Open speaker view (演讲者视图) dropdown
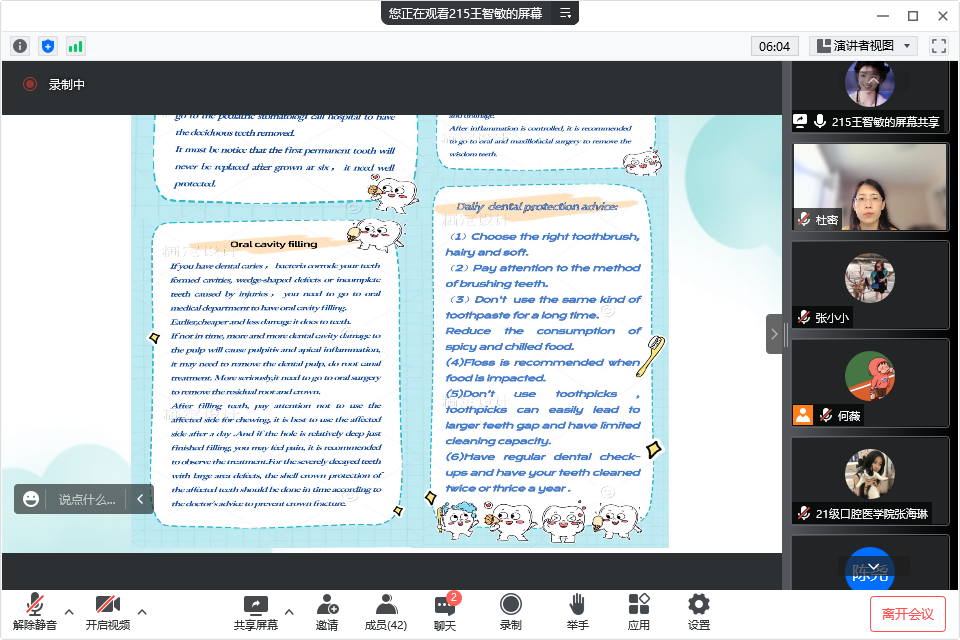Screen dimensions: 960x640 pyautogui.click(x=863, y=46)
